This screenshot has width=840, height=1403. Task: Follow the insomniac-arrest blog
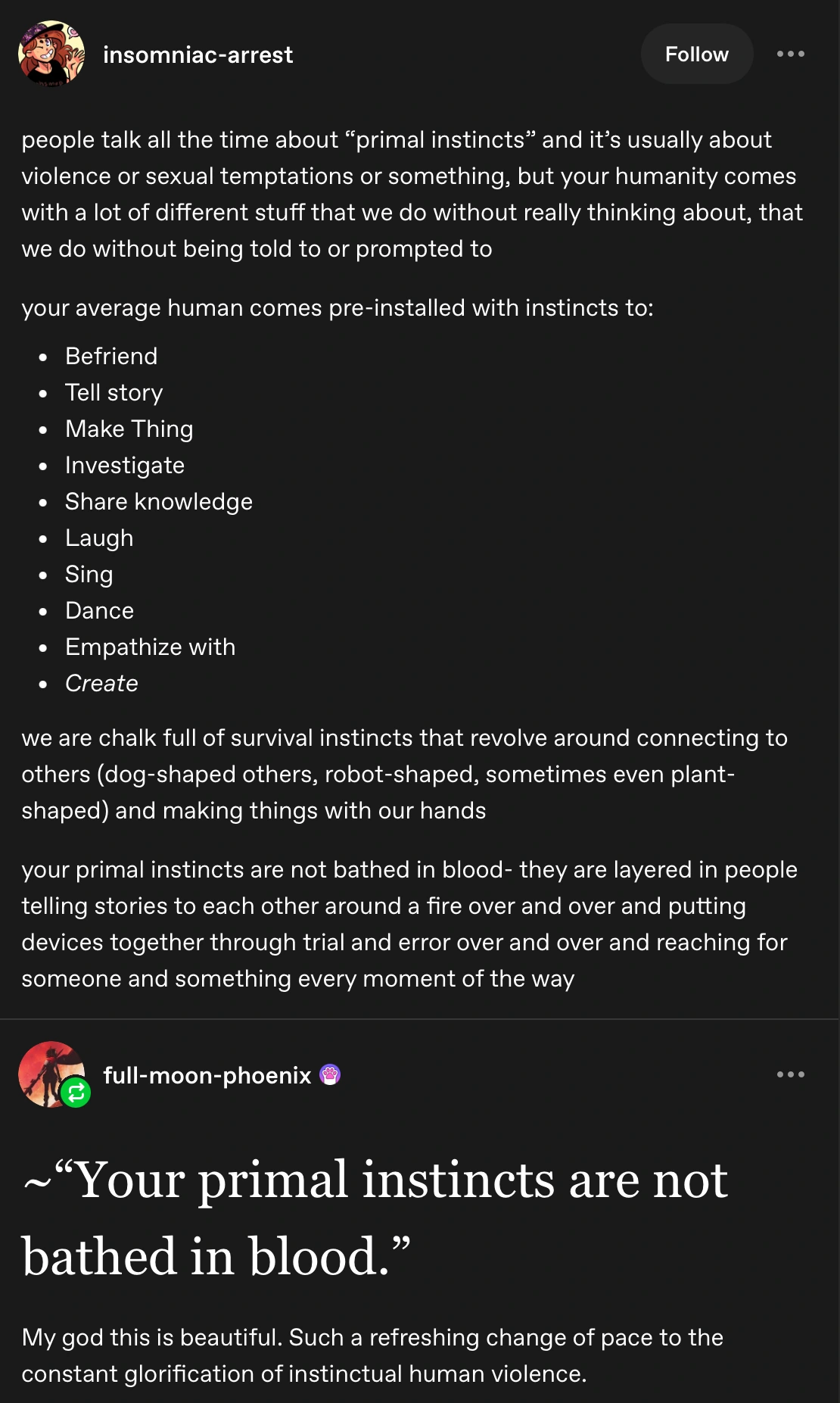696,54
